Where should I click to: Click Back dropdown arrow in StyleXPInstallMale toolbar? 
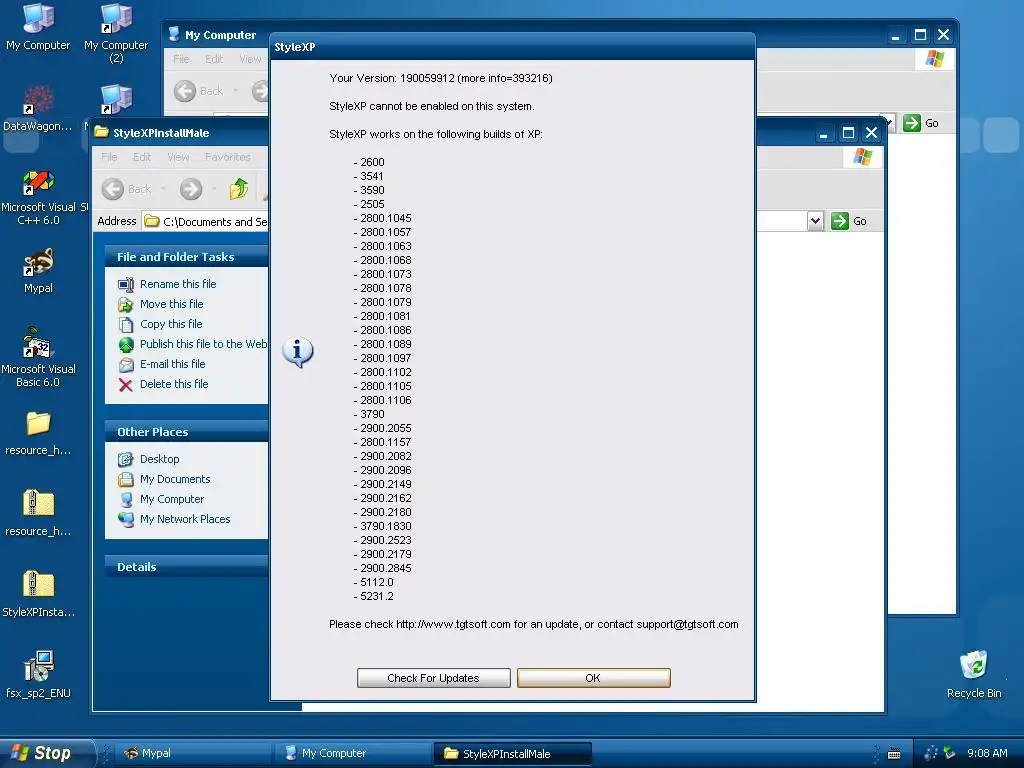(x=163, y=189)
